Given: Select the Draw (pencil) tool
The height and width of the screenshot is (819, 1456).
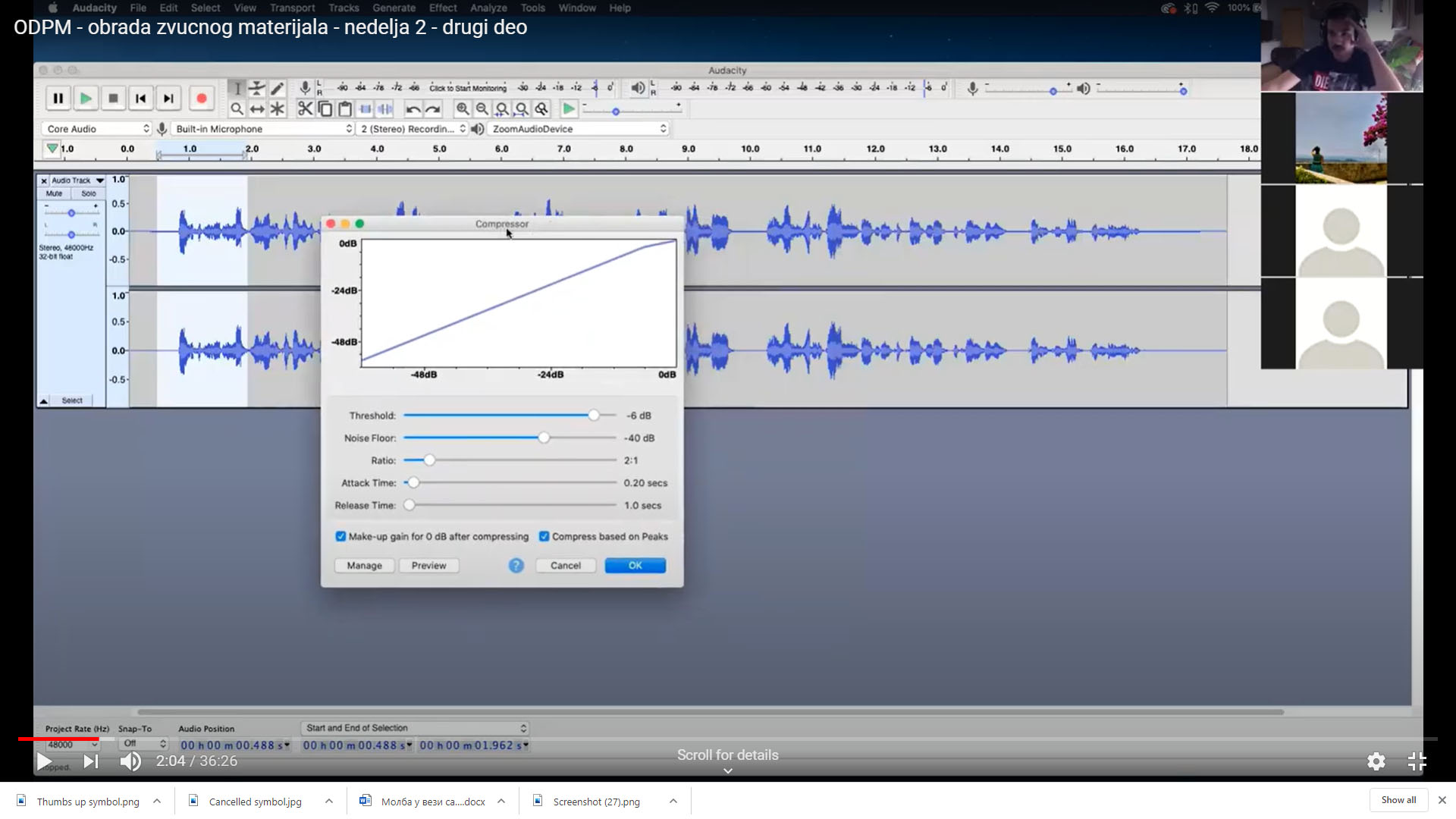Looking at the screenshot, I should tap(278, 89).
